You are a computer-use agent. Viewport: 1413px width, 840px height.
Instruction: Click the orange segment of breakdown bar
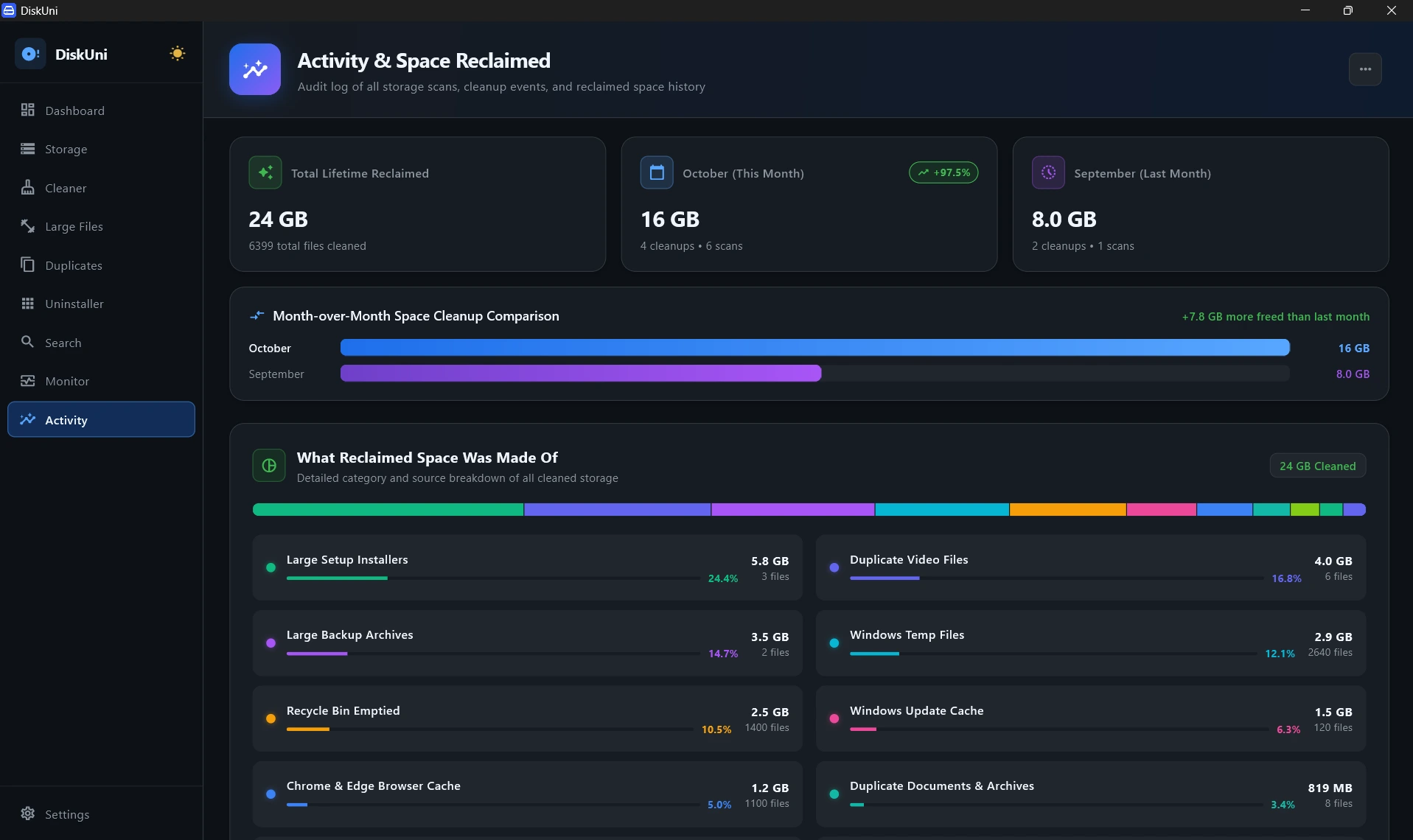click(x=1067, y=509)
